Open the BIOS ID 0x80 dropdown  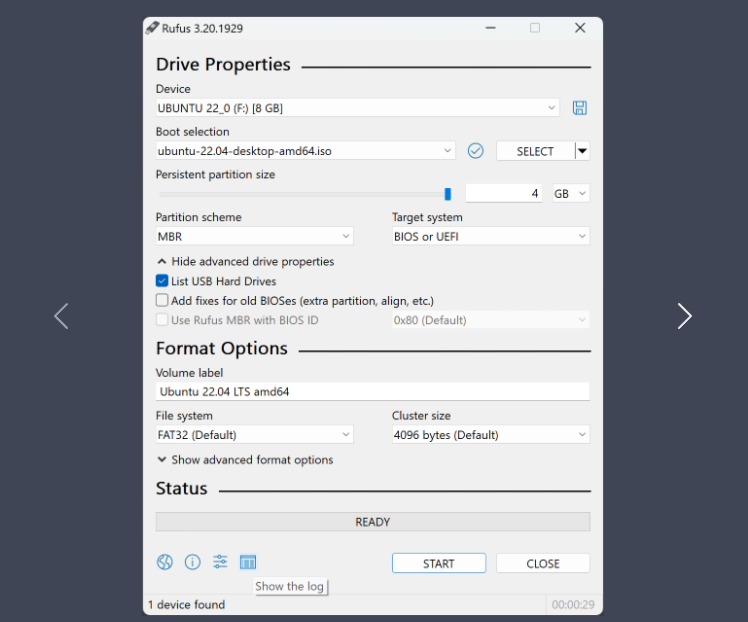pos(490,320)
